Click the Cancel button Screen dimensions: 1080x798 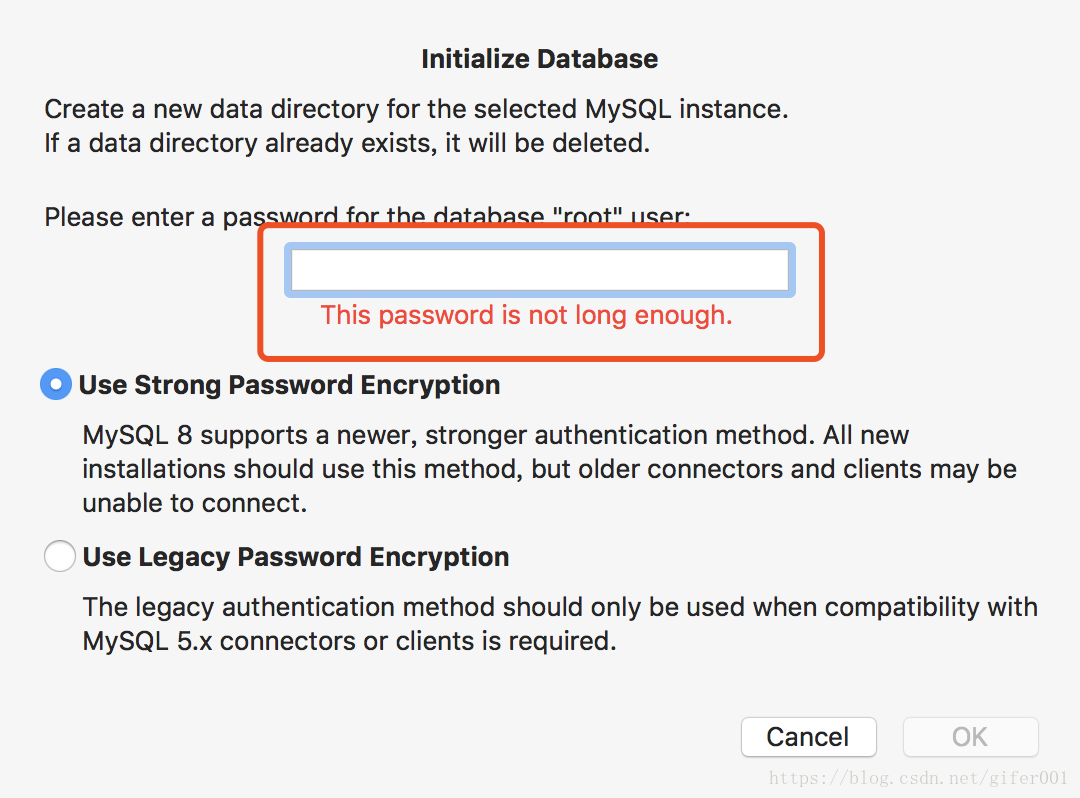click(809, 737)
